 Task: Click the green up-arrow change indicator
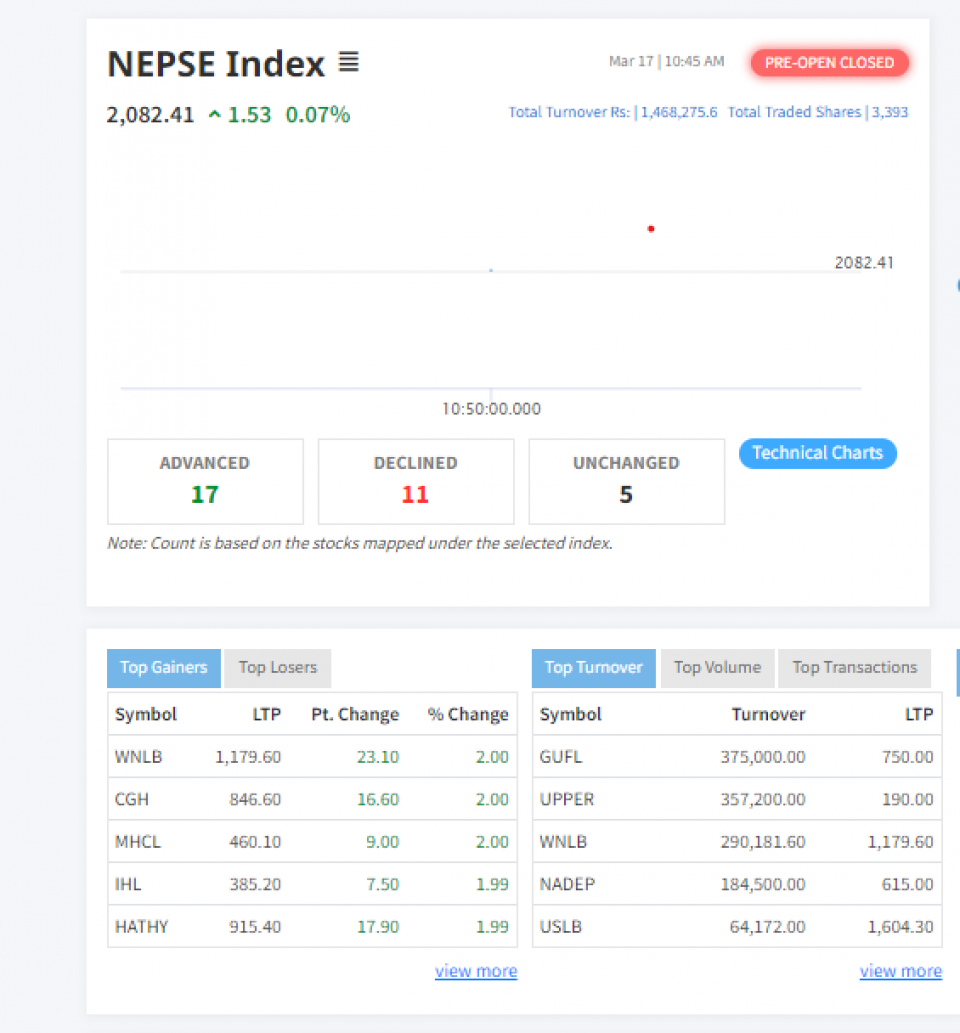[x=214, y=115]
